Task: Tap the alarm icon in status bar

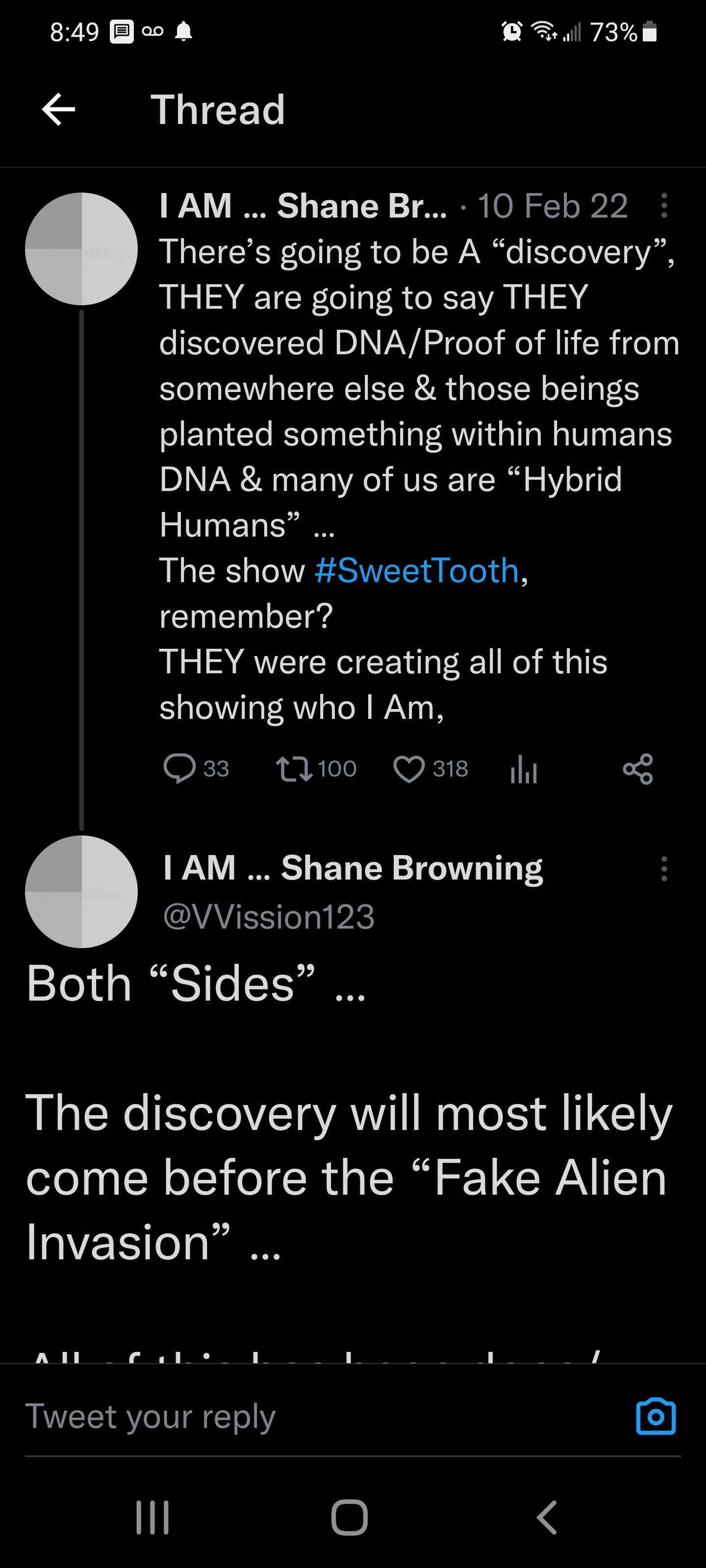Action: [512, 32]
